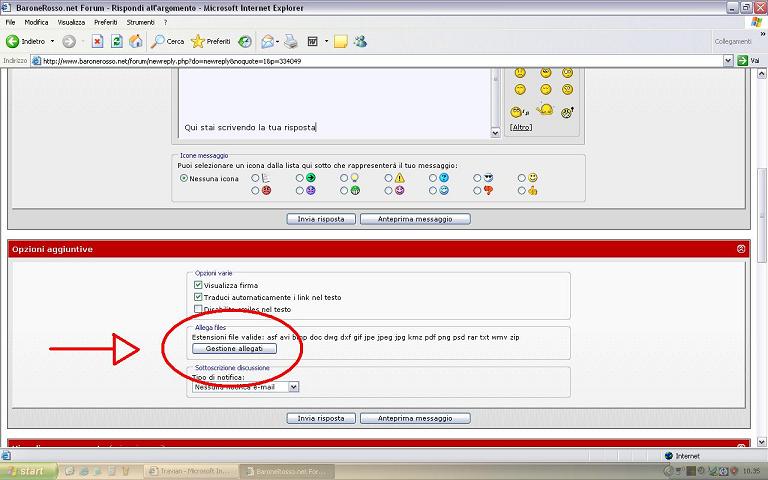This screenshot has width=768, height=480.
Task: Toggle the Visualizza firma checkbox
Action: 198,285
